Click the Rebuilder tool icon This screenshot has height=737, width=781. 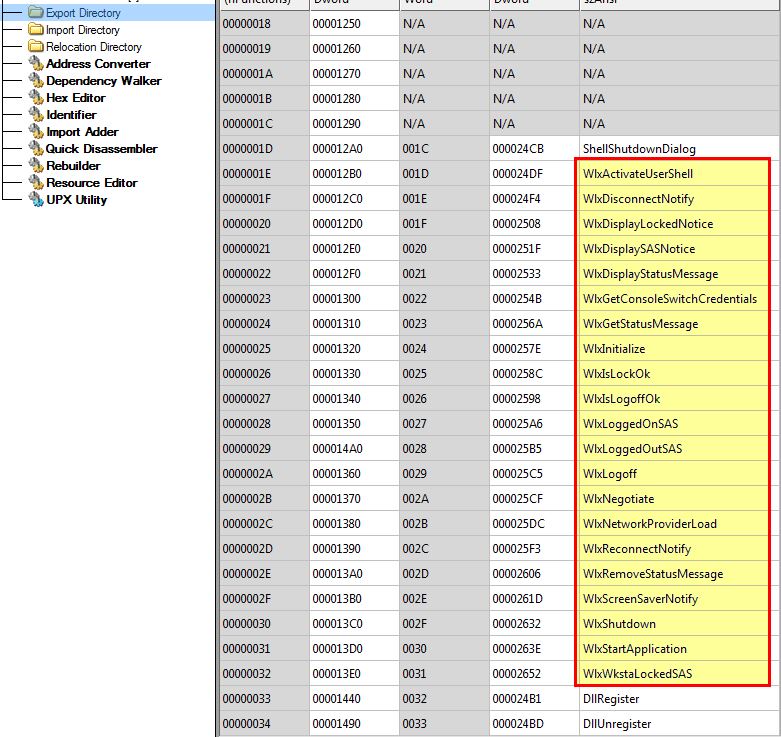tap(36, 165)
